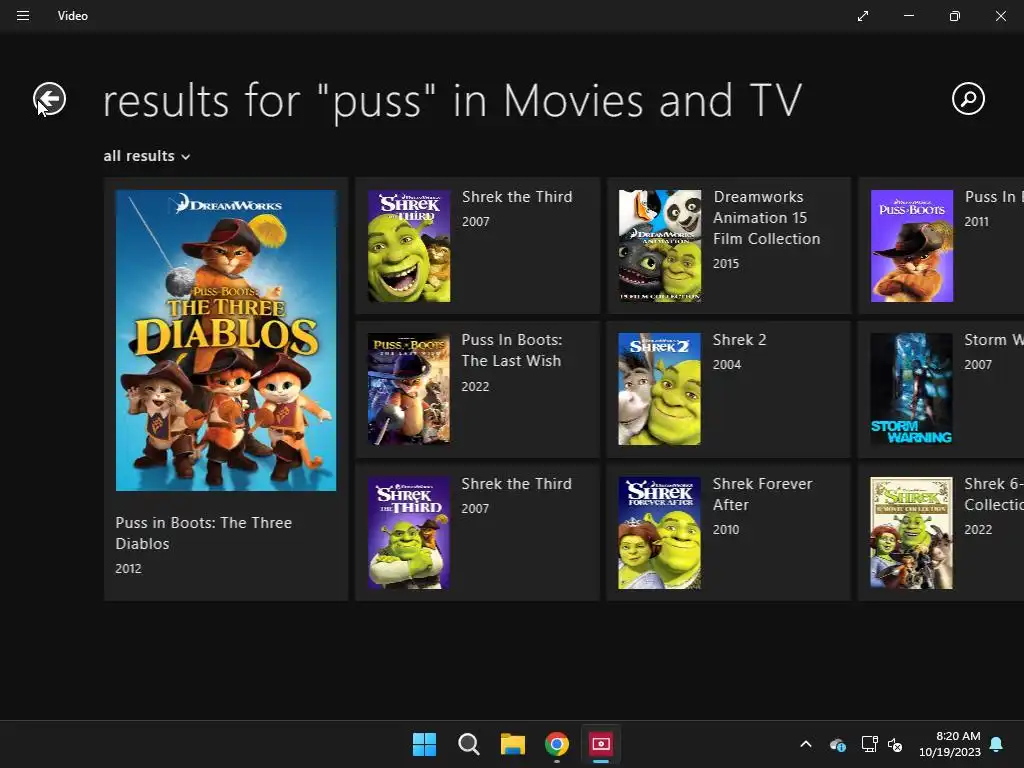
Task: Click the 2012 year under The Three Diablos
Action: point(128,569)
